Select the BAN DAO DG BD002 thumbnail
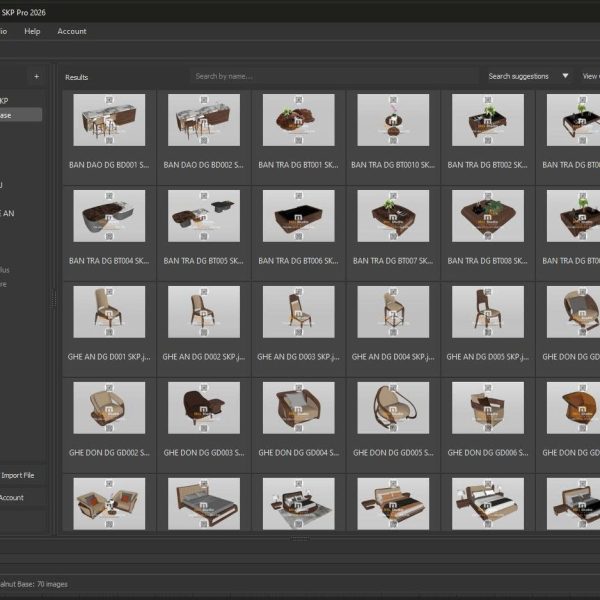600x600 pixels. click(x=204, y=120)
